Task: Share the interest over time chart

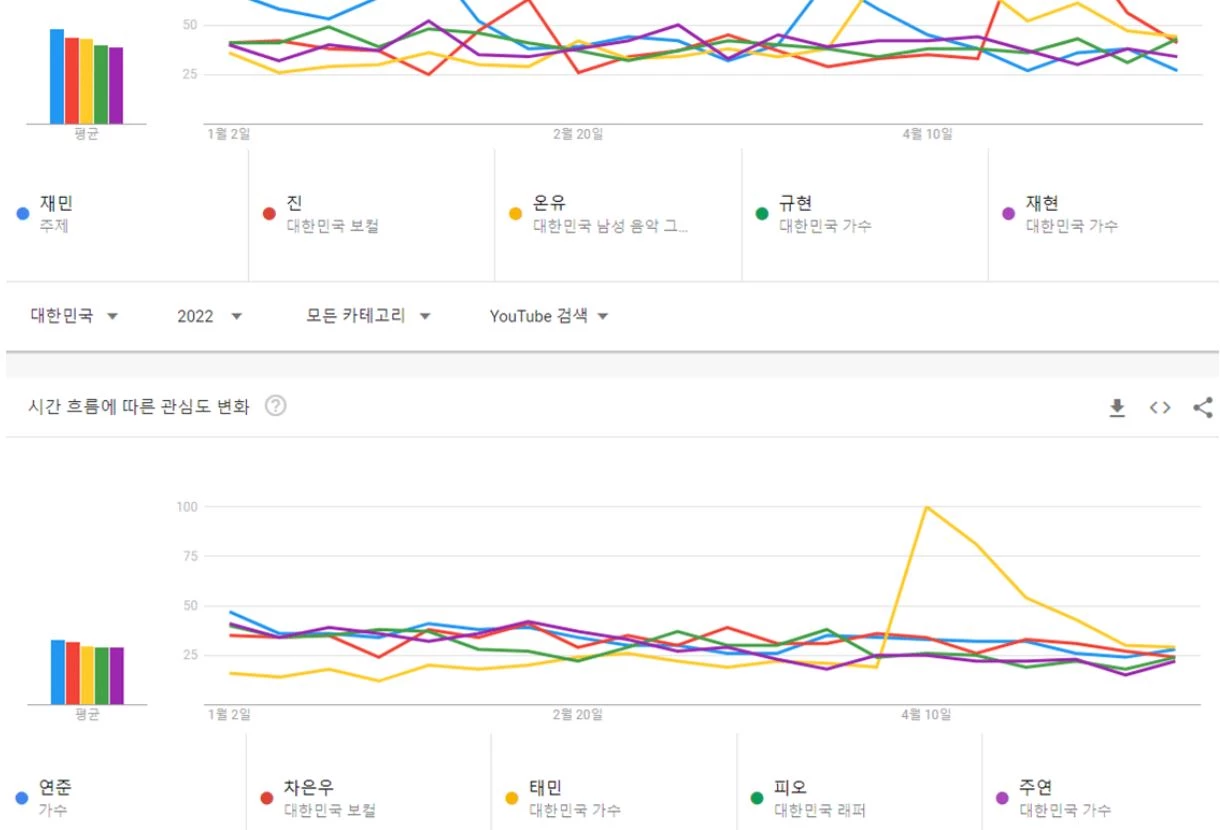Action: tap(1203, 407)
